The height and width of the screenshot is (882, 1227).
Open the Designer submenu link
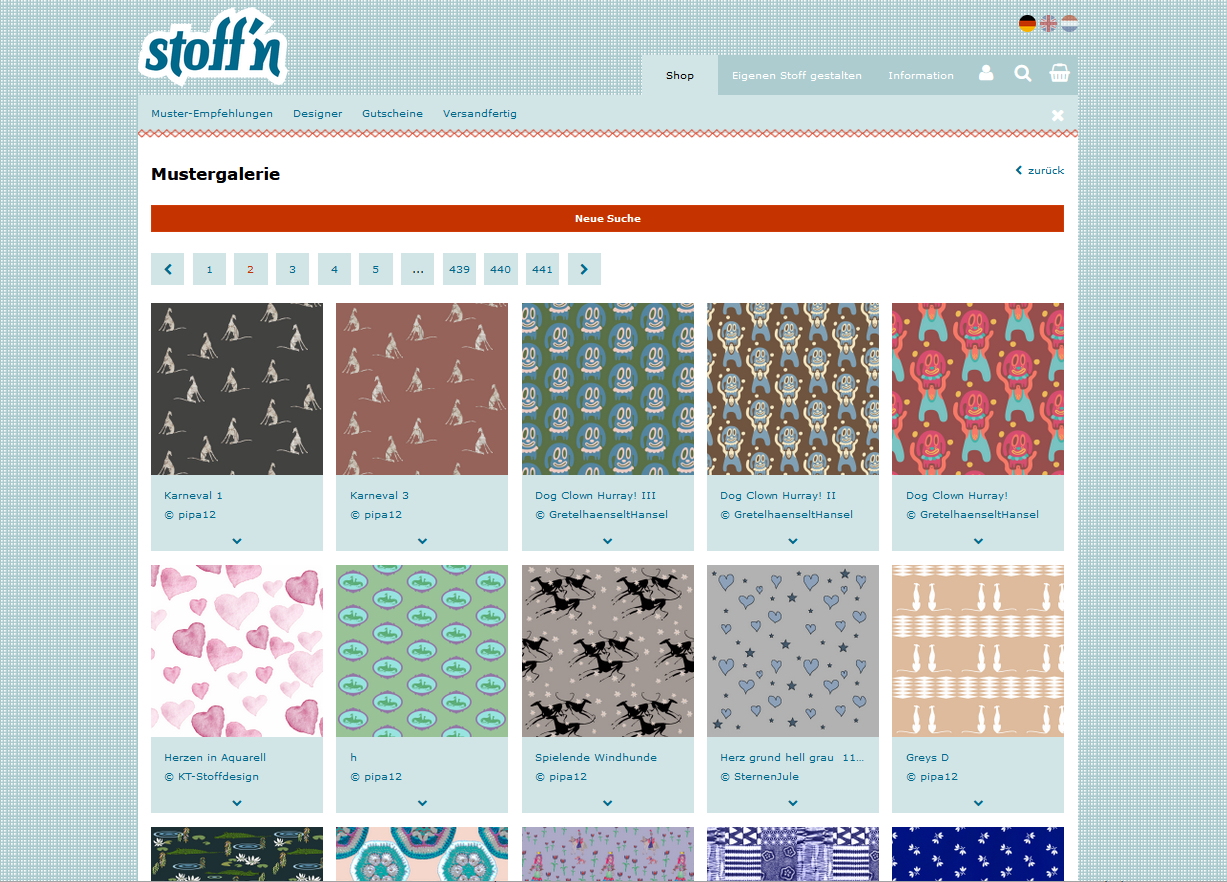click(317, 114)
